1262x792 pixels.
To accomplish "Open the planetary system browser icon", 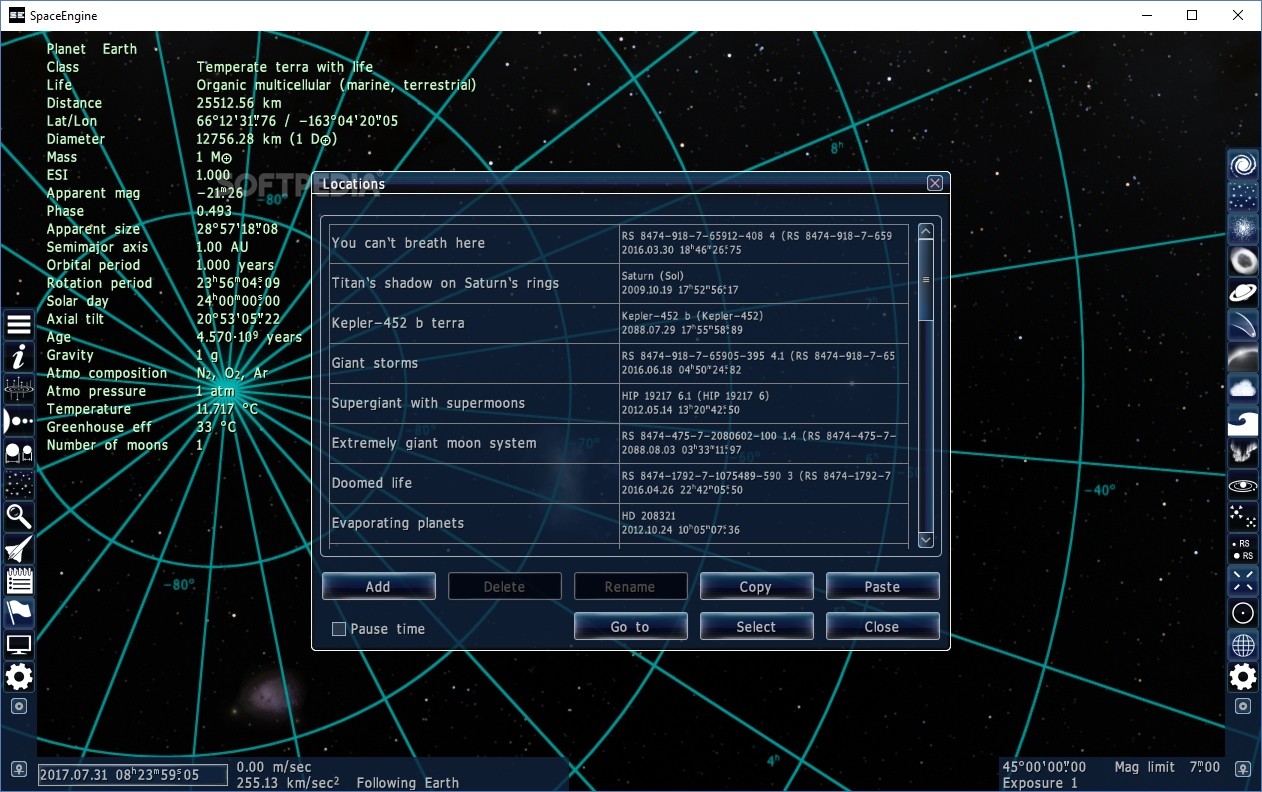I will tap(18, 420).
